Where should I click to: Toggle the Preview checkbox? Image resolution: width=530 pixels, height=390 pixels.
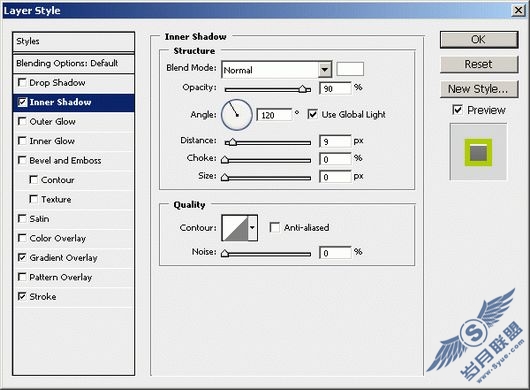(x=457, y=110)
